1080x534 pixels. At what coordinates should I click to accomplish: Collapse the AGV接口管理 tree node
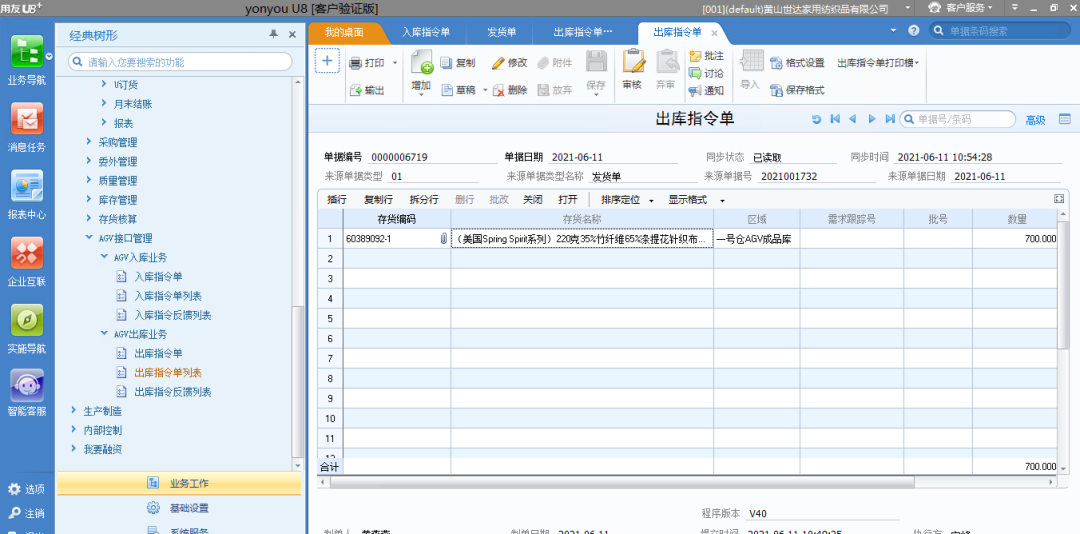point(89,238)
